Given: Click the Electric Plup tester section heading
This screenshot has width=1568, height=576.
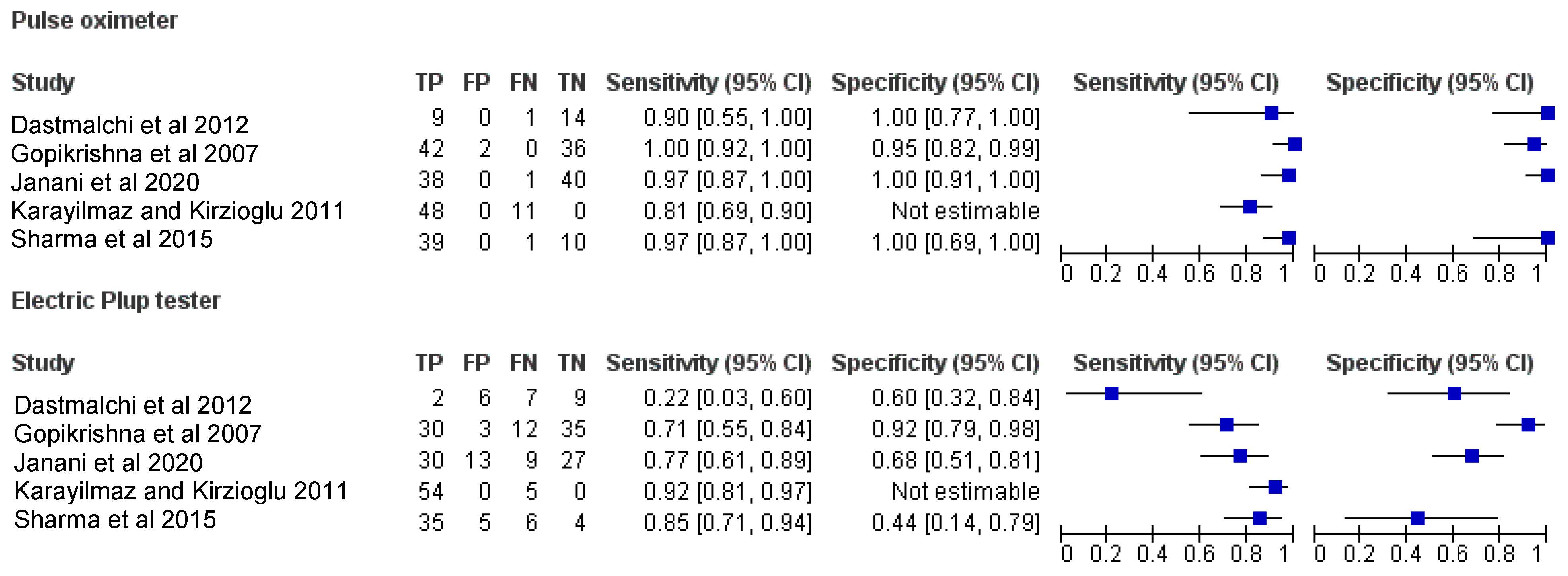Looking at the screenshot, I should (x=116, y=300).
